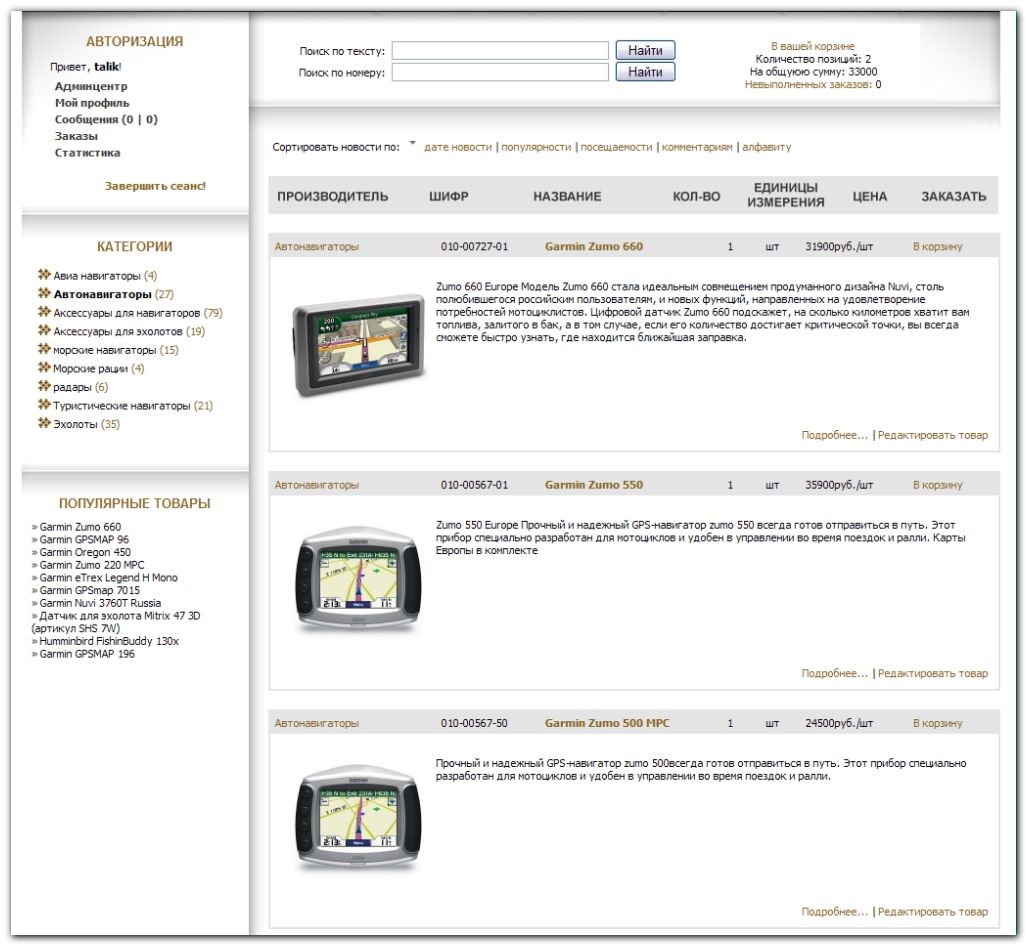The height and width of the screenshot is (946, 1027).
Task: Click the icon beside Авиа навигаторы category
Action: tap(44, 274)
